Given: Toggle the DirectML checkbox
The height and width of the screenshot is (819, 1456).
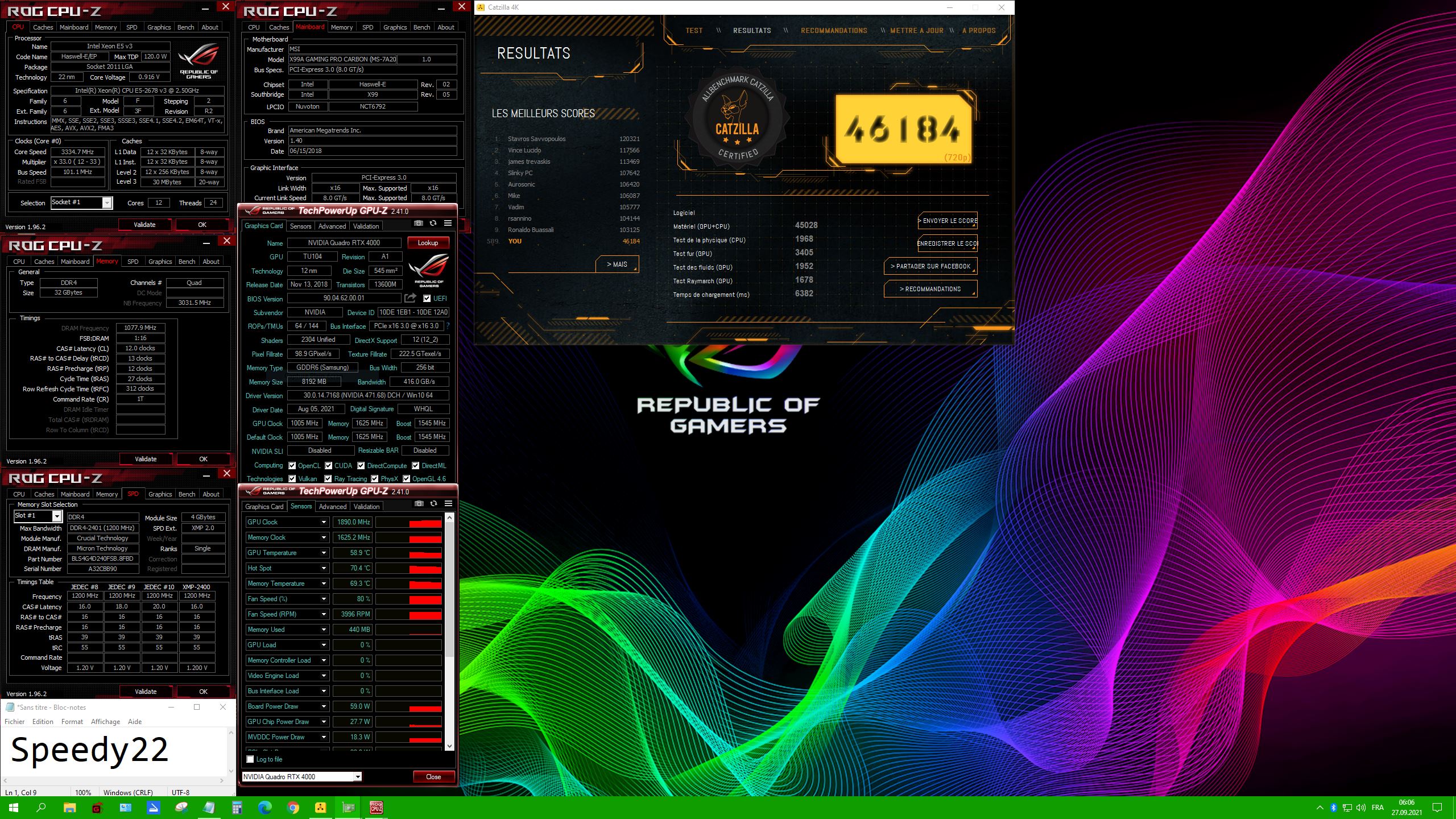Looking at the screenshot, I should 415,465.
